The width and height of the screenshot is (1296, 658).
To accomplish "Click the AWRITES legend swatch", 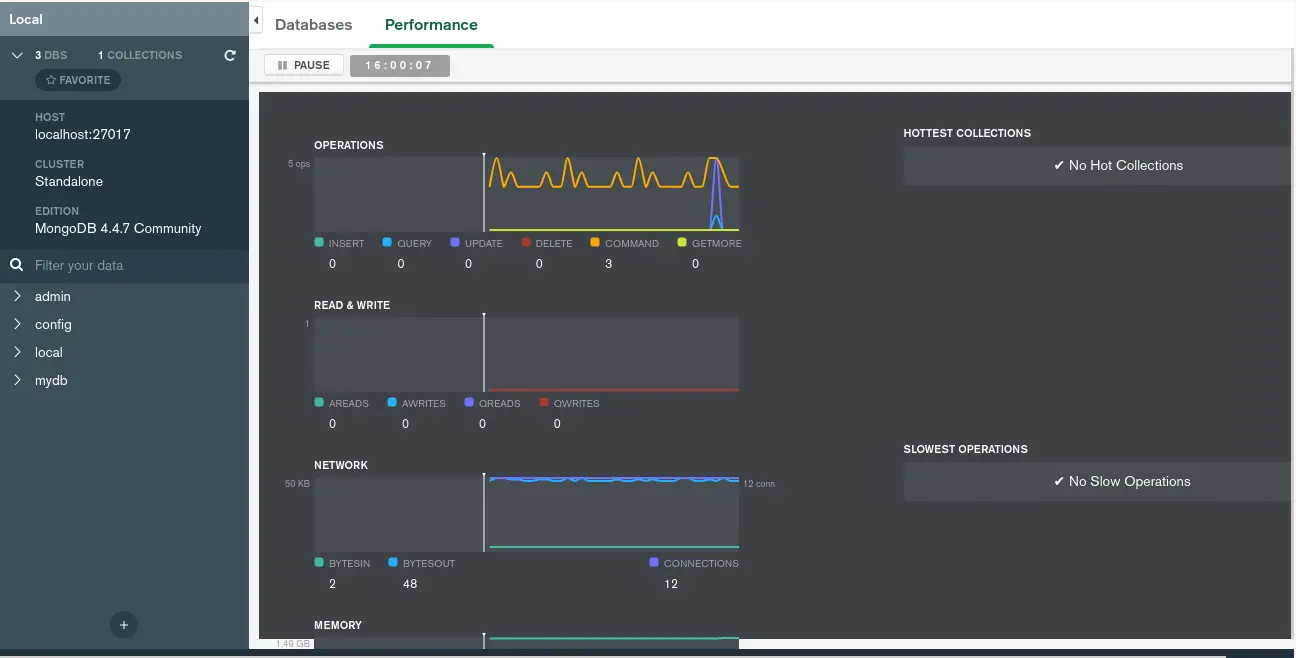I will pos(392,402).
